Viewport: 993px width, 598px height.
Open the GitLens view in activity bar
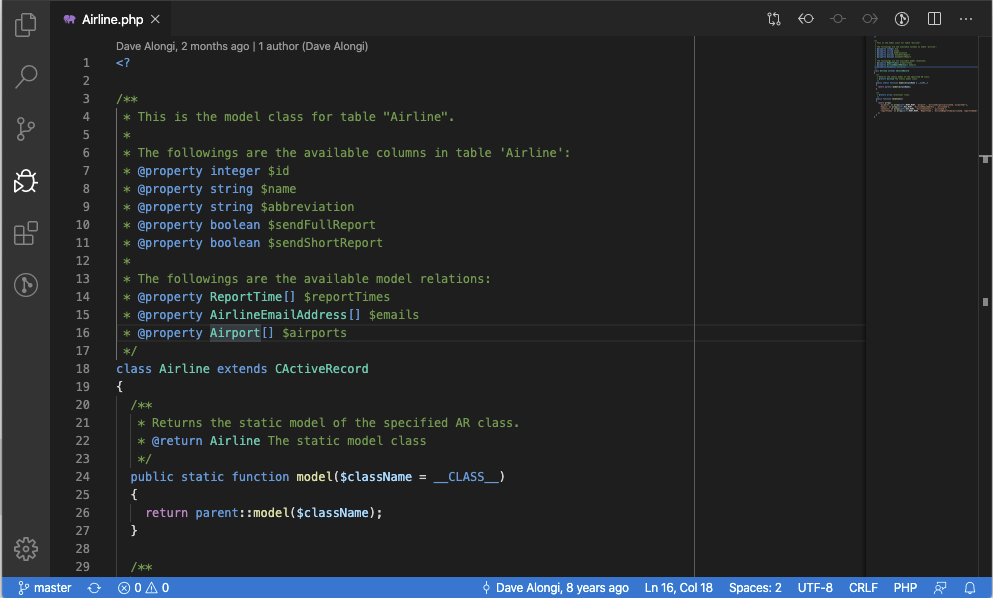25,285
